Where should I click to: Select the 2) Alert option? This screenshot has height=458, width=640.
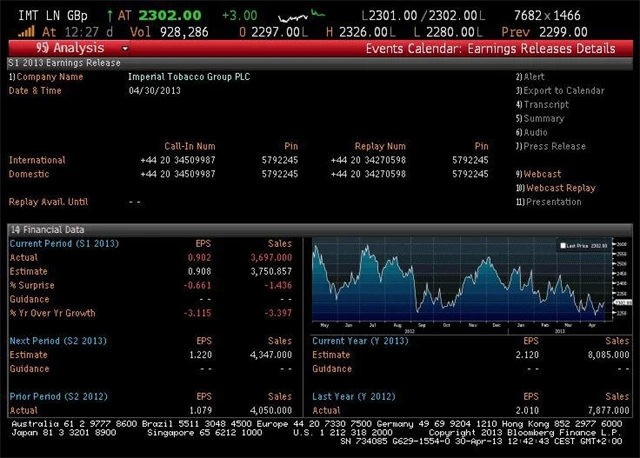(530, 77)
